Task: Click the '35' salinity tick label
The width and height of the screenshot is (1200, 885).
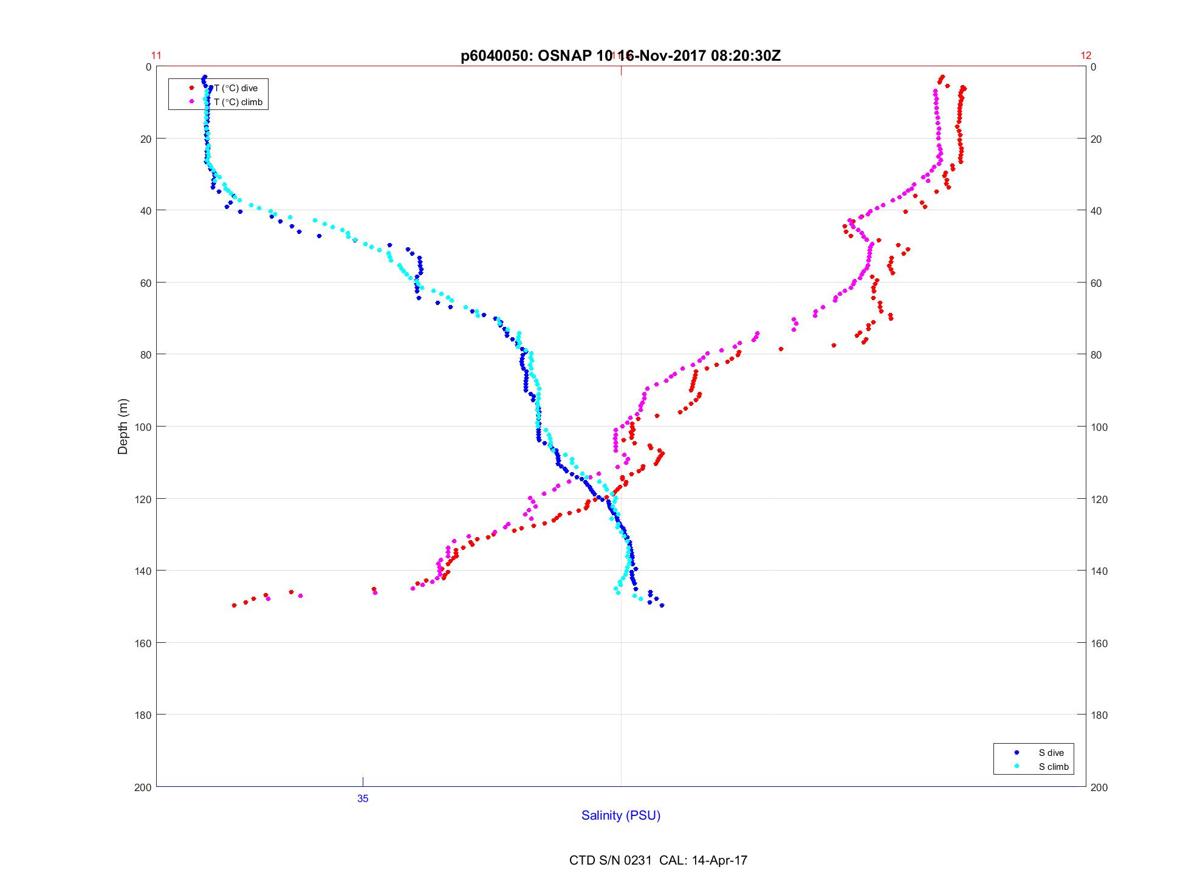Action: pyautogui.click(x=363, y=798)
